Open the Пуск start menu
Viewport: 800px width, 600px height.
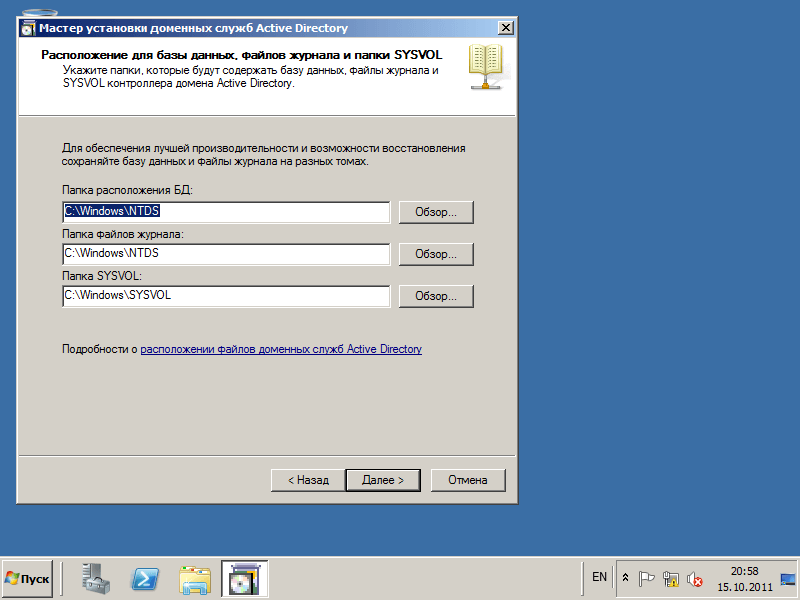pos(28,579)
